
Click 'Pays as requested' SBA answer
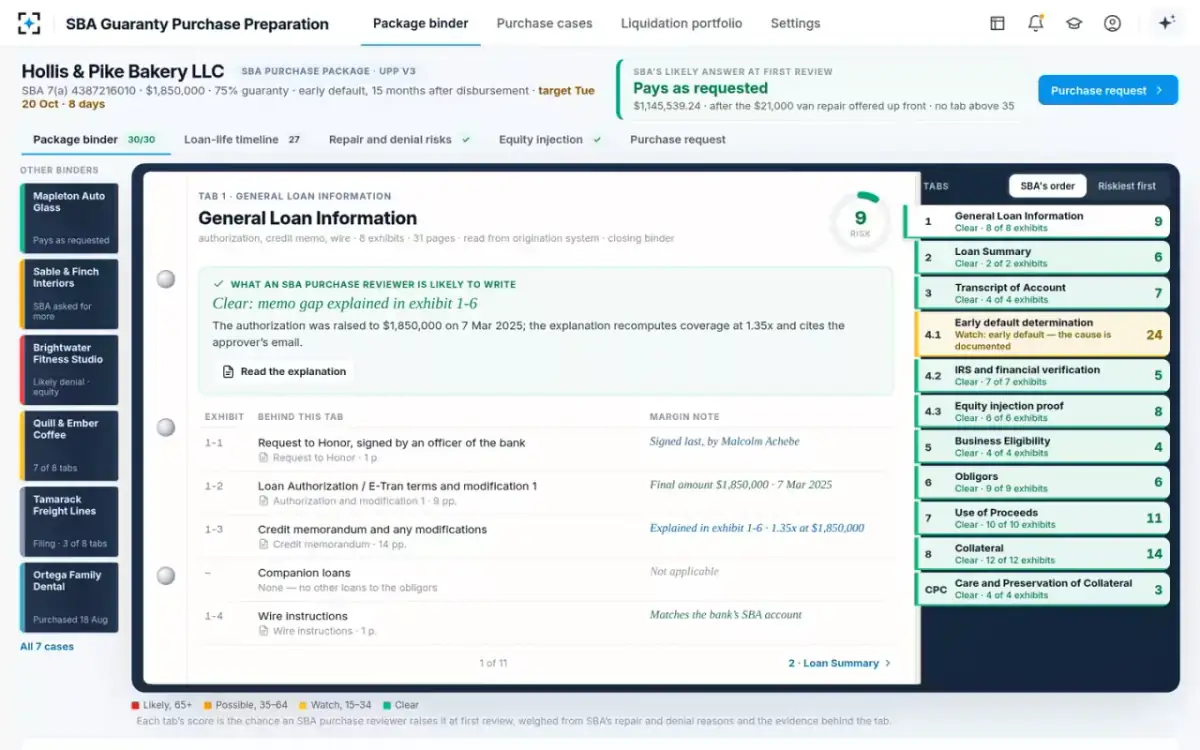701,88
